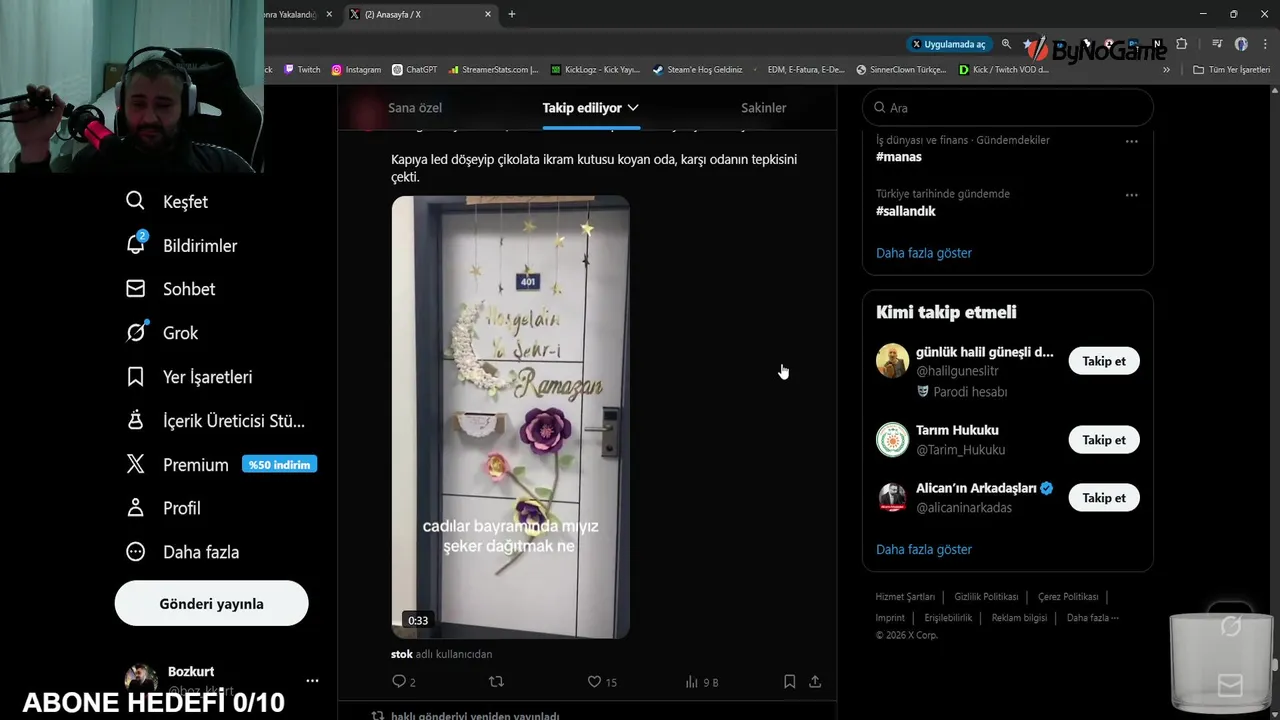Viewport: 1280px width, 720px height.
Task: Open İçerik Üreticisi Stüdyosu
Action: coord(215,421)
